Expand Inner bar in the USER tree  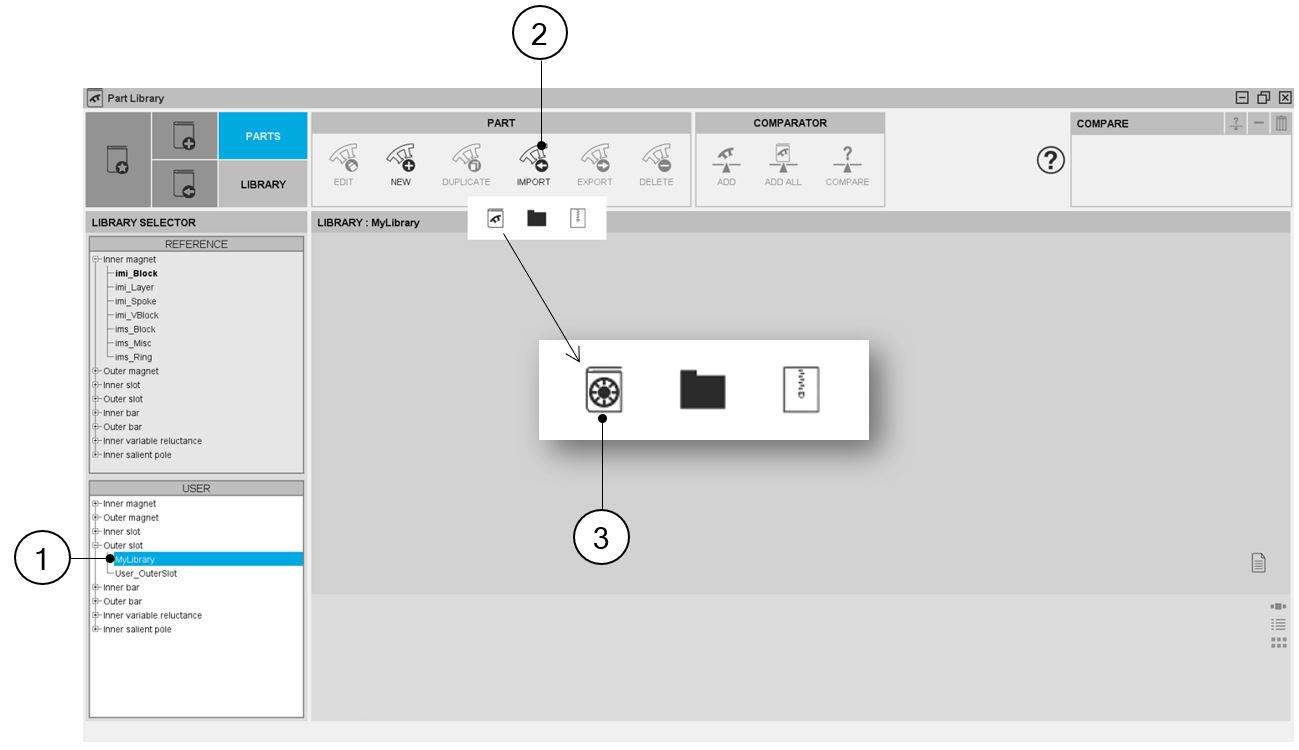(96, 587)
